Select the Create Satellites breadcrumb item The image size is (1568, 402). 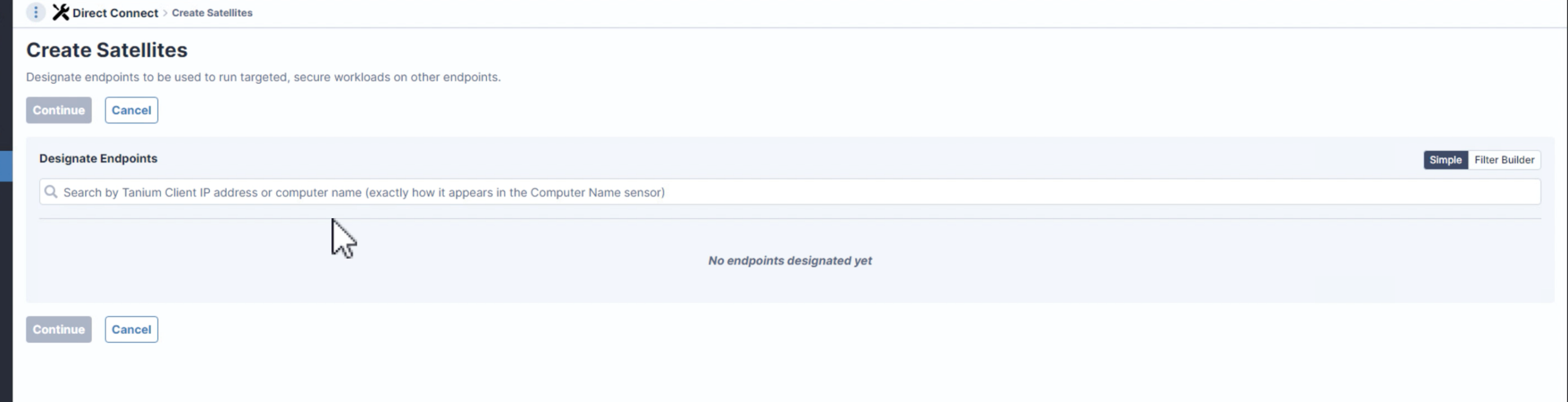[x=212, y=13]
